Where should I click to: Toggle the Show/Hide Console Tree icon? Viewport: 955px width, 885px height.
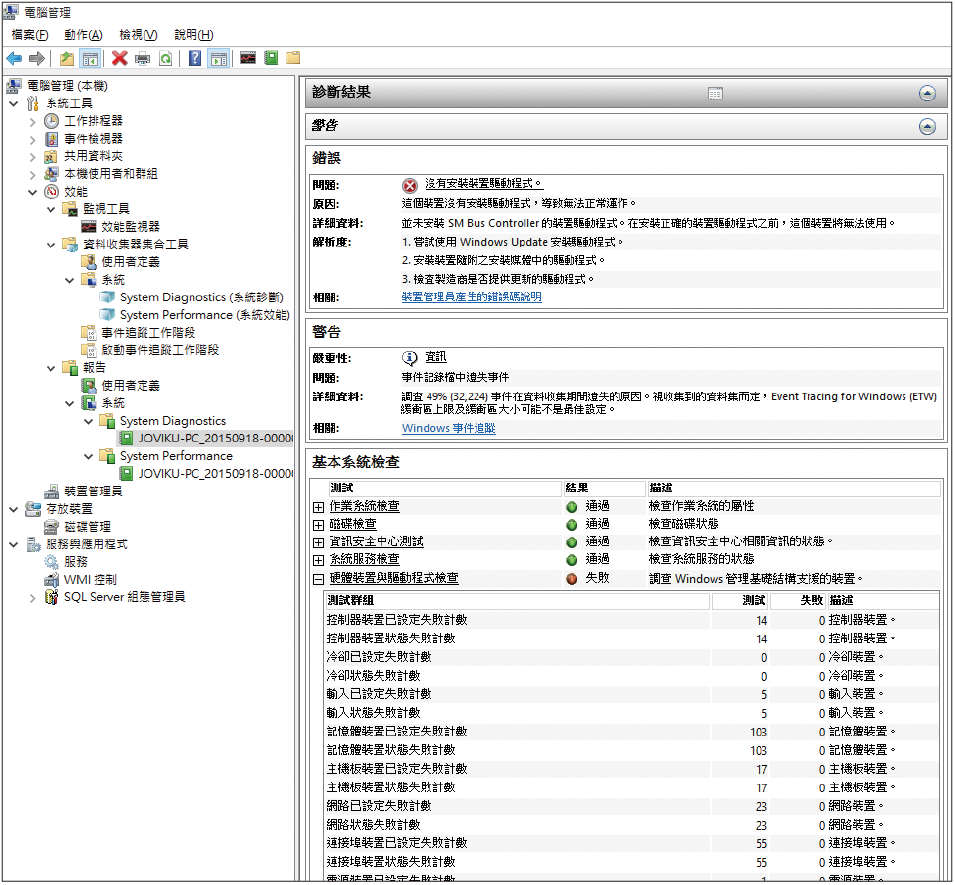click(x=90, y=58)
